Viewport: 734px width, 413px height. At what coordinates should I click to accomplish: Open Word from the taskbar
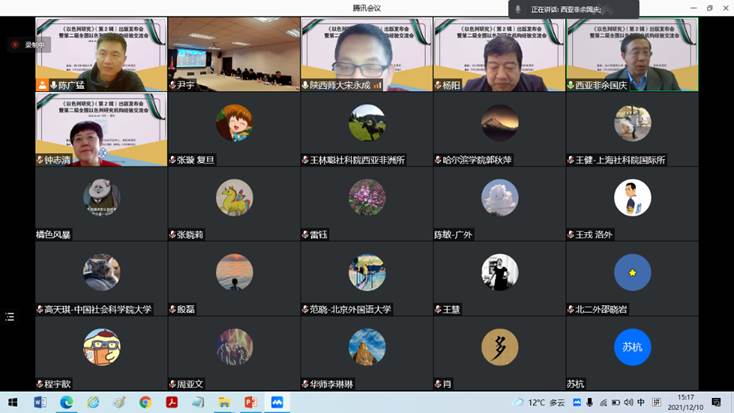pyautogui.click(x=40, y=402)
